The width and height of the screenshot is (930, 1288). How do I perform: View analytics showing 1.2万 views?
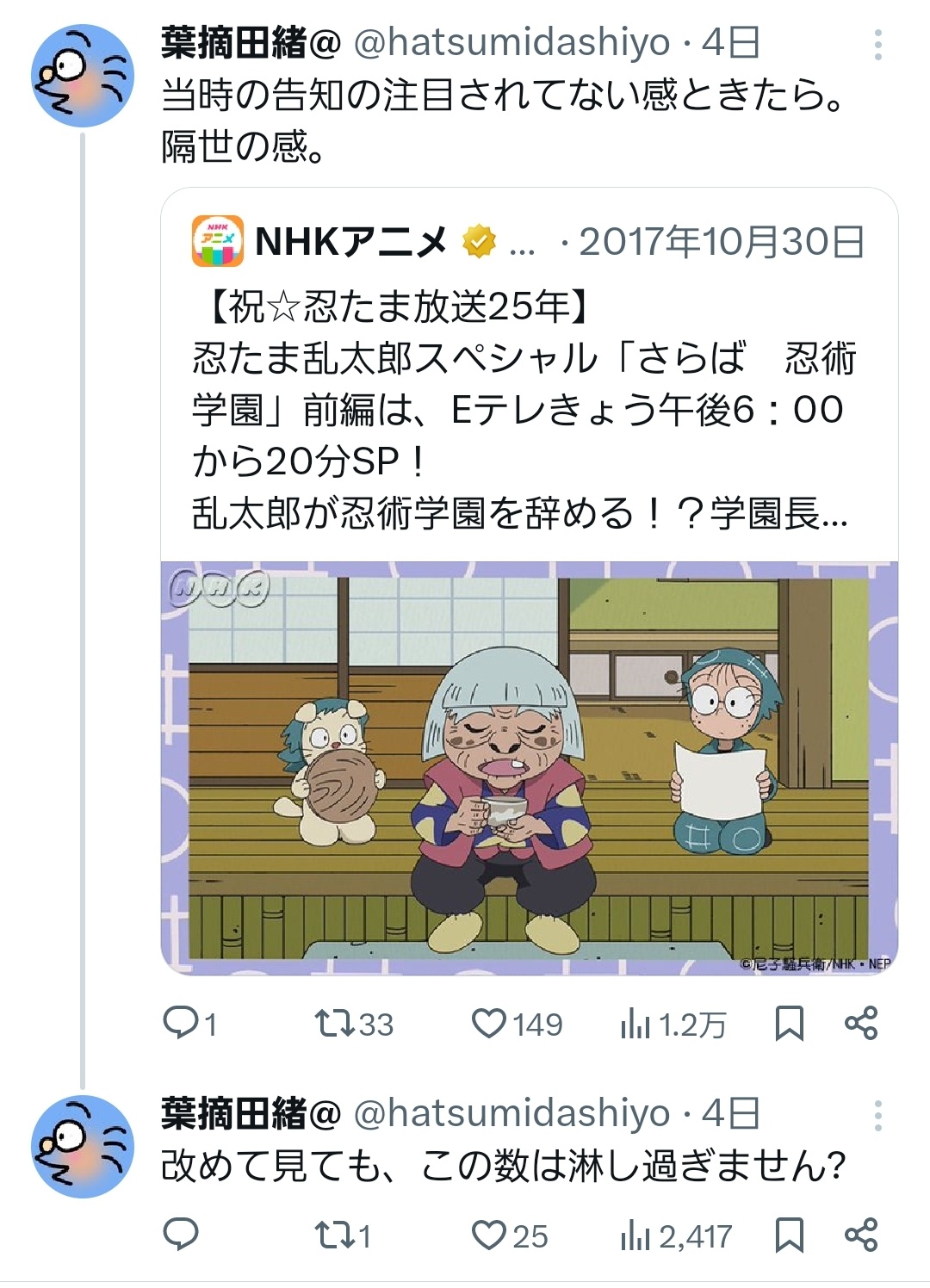tap(673, 1024)
